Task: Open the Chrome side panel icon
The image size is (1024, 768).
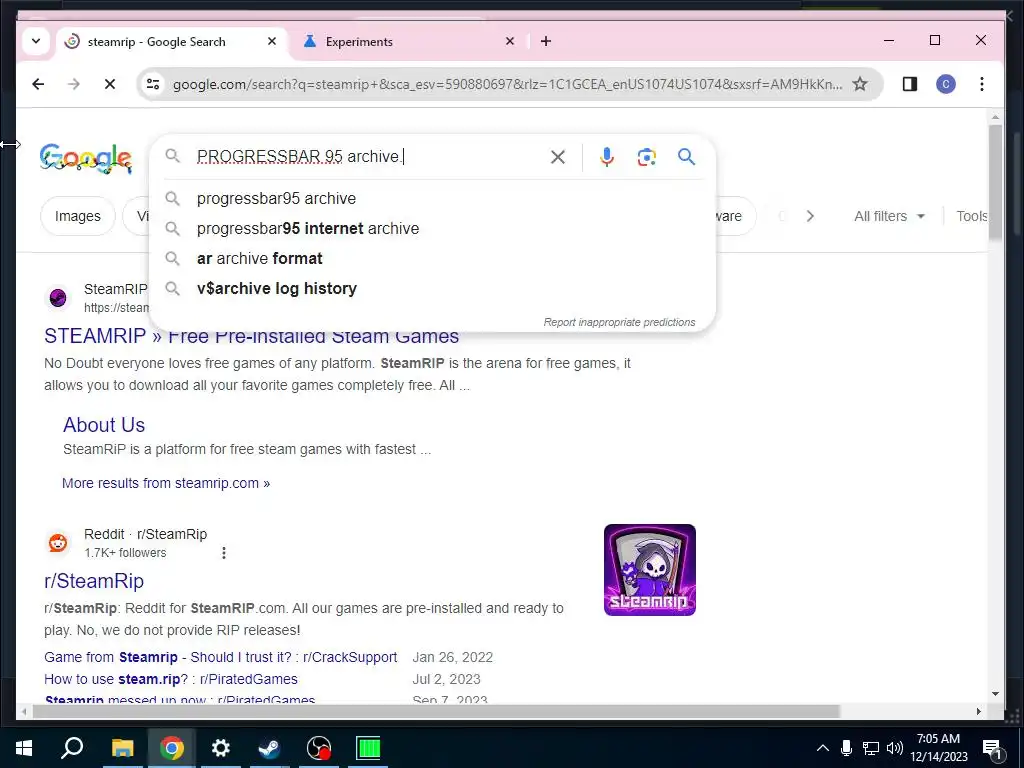Action: tap(910, 84)
